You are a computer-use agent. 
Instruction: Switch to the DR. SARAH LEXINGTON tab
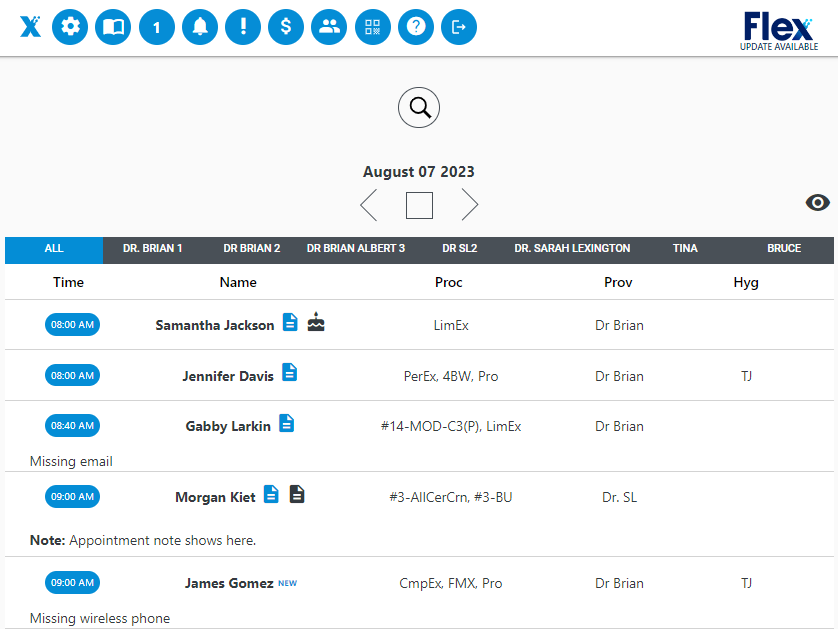572,248
